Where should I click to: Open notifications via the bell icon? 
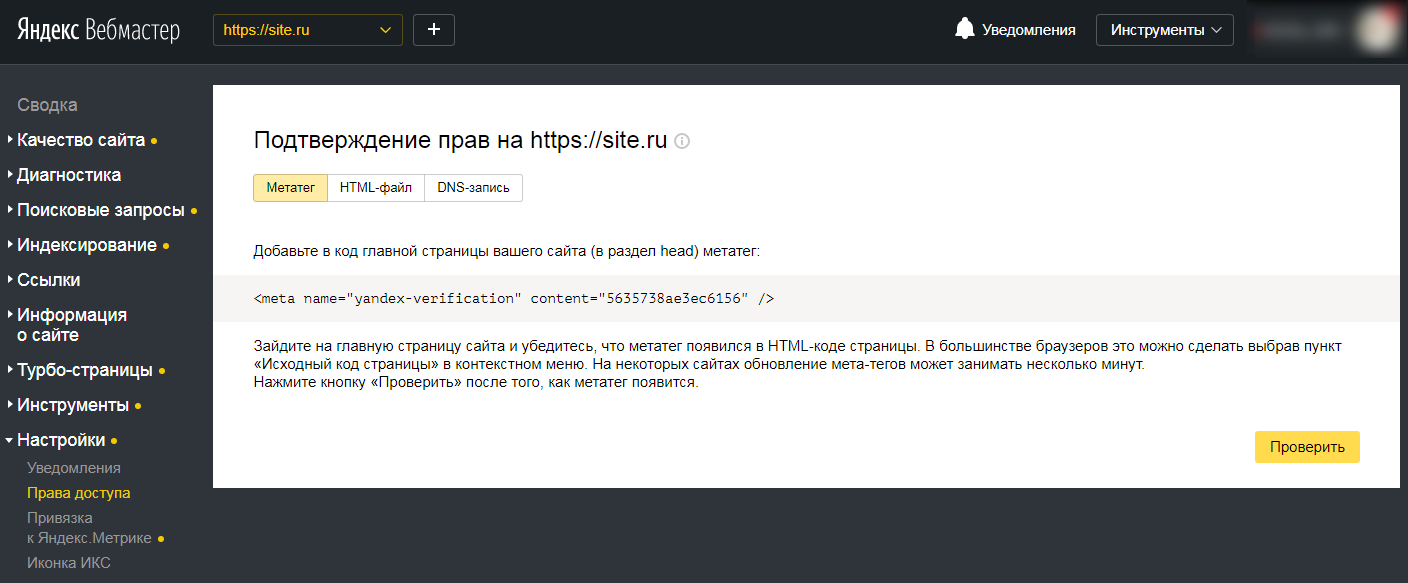click(964, 29)
